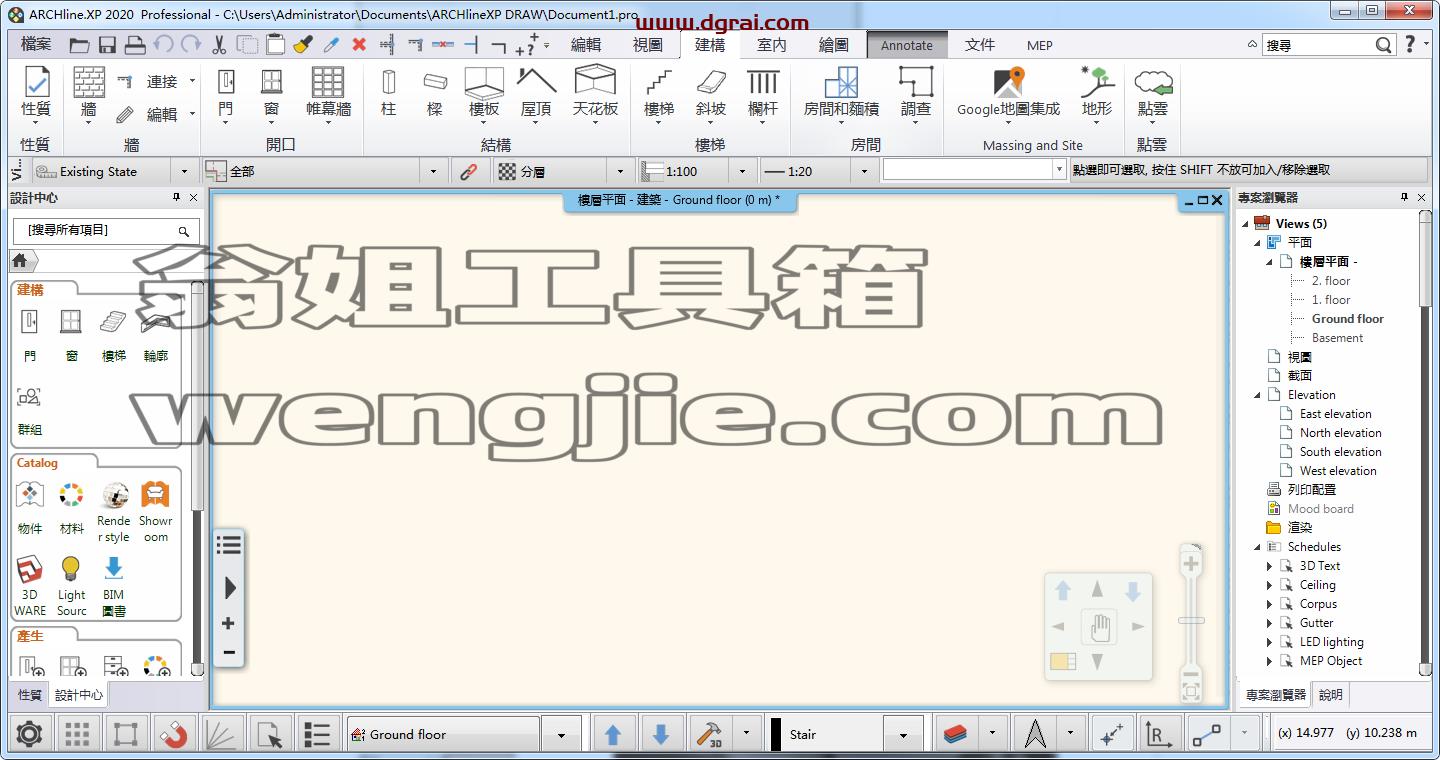Viewport: 1440px width, 760px height.
Task: Toggle the selection cursor mode button
Action: [x=269, y=735]
